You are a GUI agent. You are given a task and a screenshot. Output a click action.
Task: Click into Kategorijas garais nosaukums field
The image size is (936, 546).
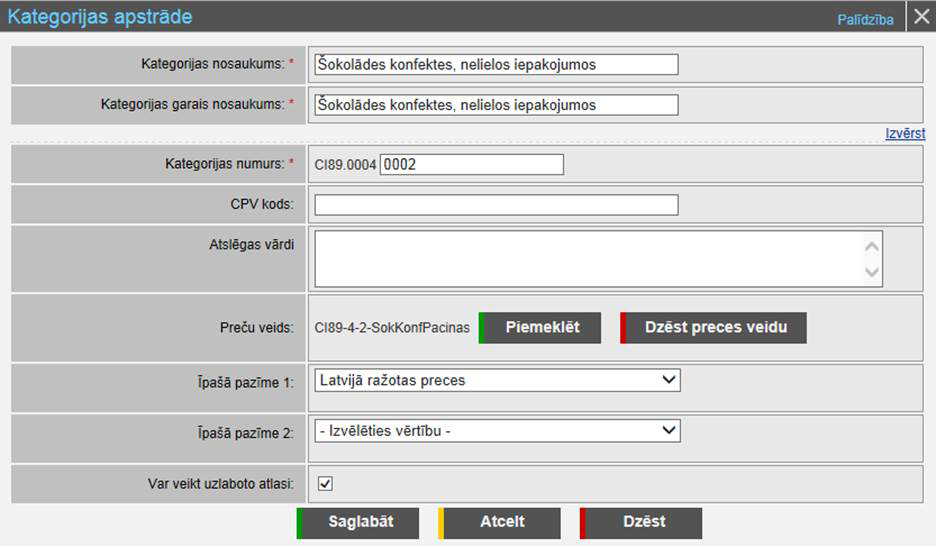(x=496, y=105)
